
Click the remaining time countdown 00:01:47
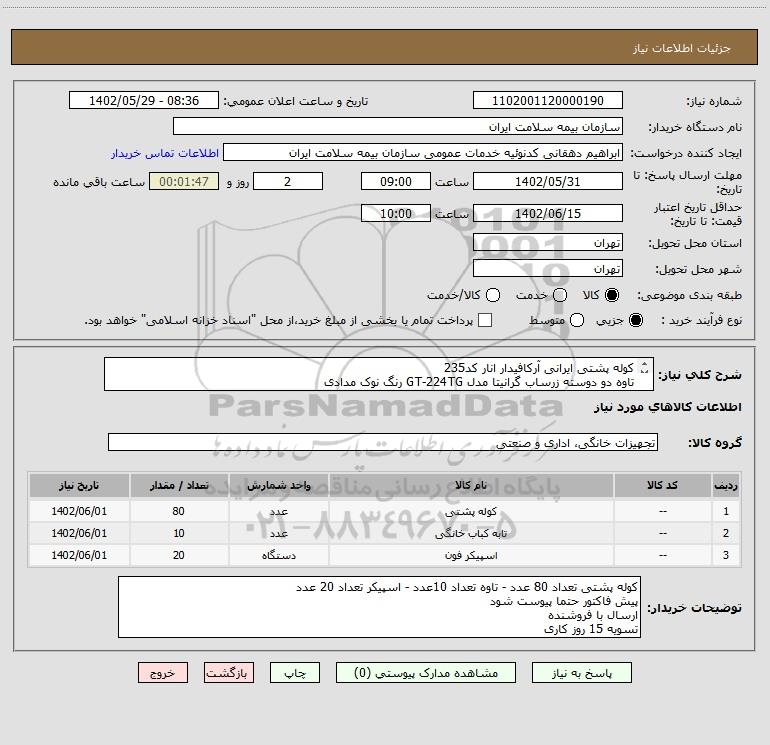click(x=184, y=181)
